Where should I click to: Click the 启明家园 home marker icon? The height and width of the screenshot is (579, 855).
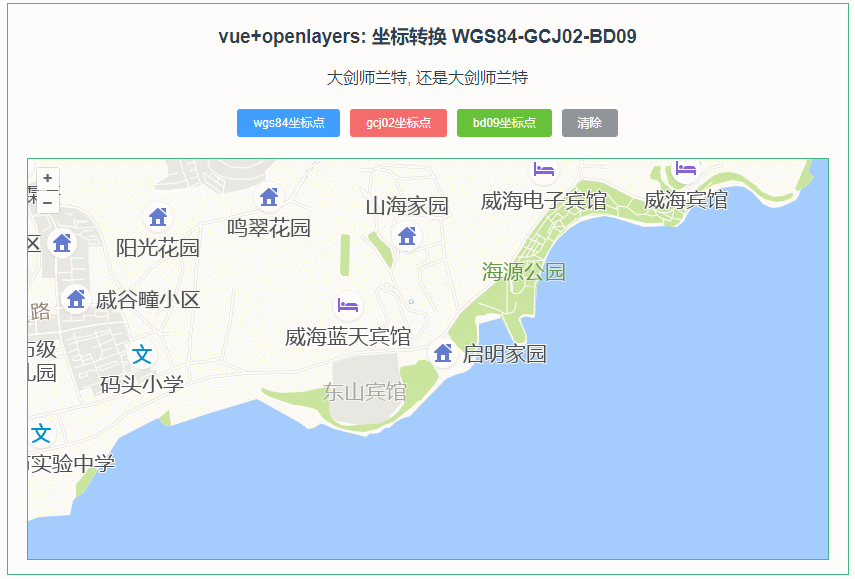pyautogui.click(x=442, y=352)
